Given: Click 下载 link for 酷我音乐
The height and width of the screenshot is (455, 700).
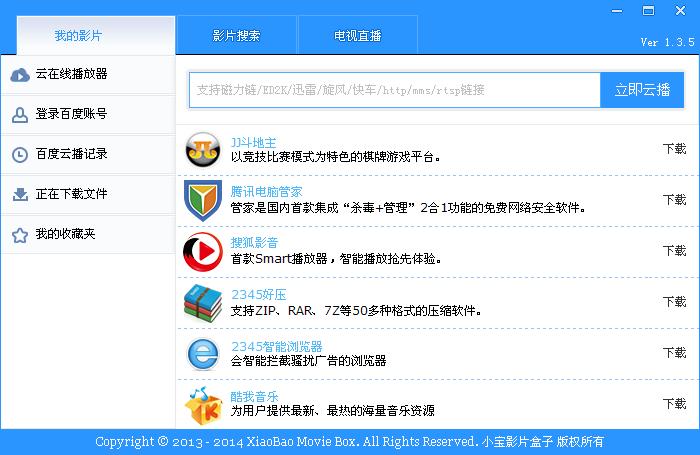Looking at the screenshot, I should 674,404.
